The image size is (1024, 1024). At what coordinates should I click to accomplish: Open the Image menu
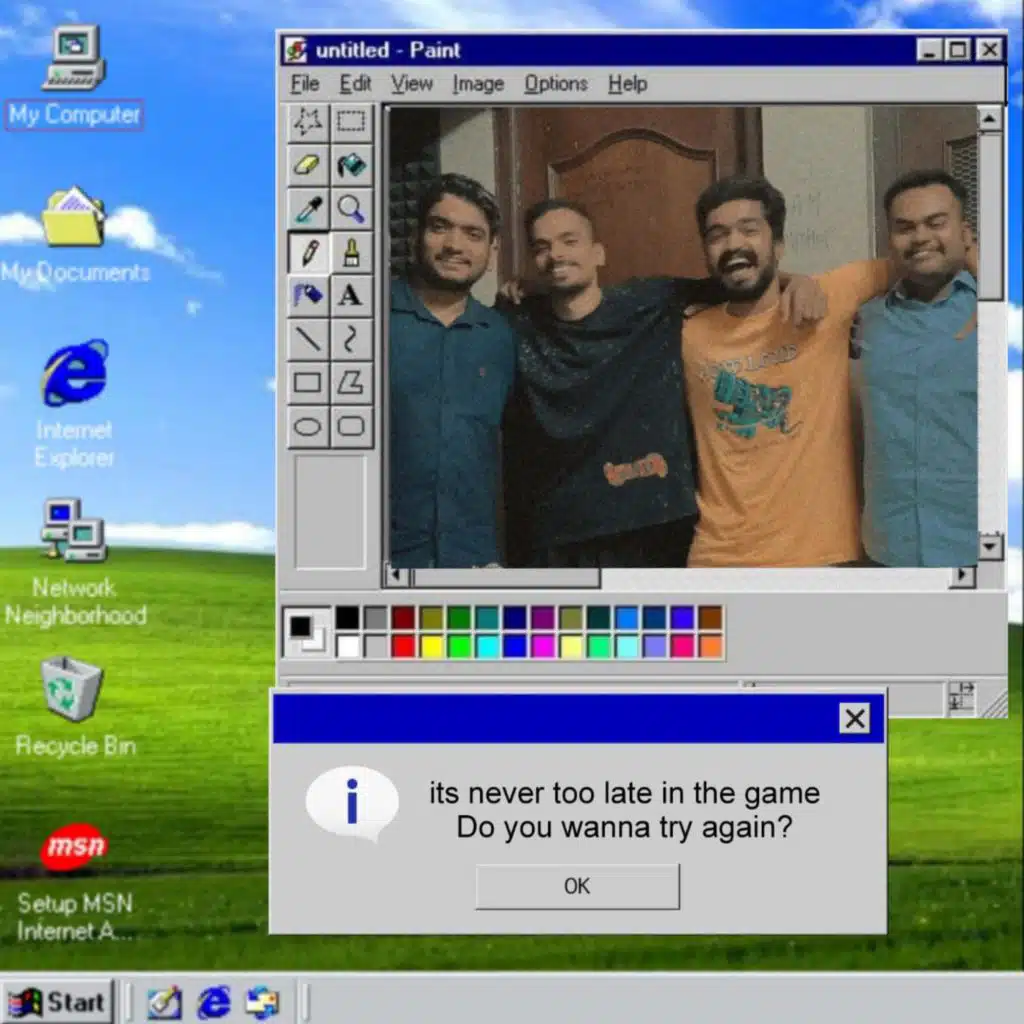(x=477, y=84)
